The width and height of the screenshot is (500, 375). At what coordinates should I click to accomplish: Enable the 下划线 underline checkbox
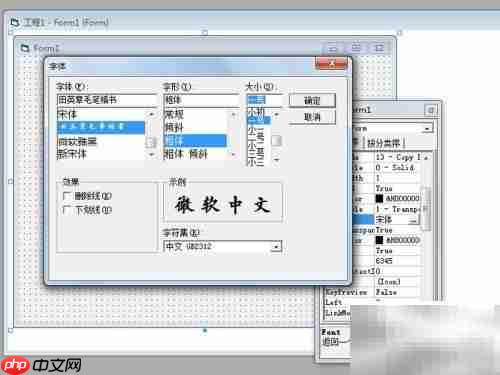(67, 210)
